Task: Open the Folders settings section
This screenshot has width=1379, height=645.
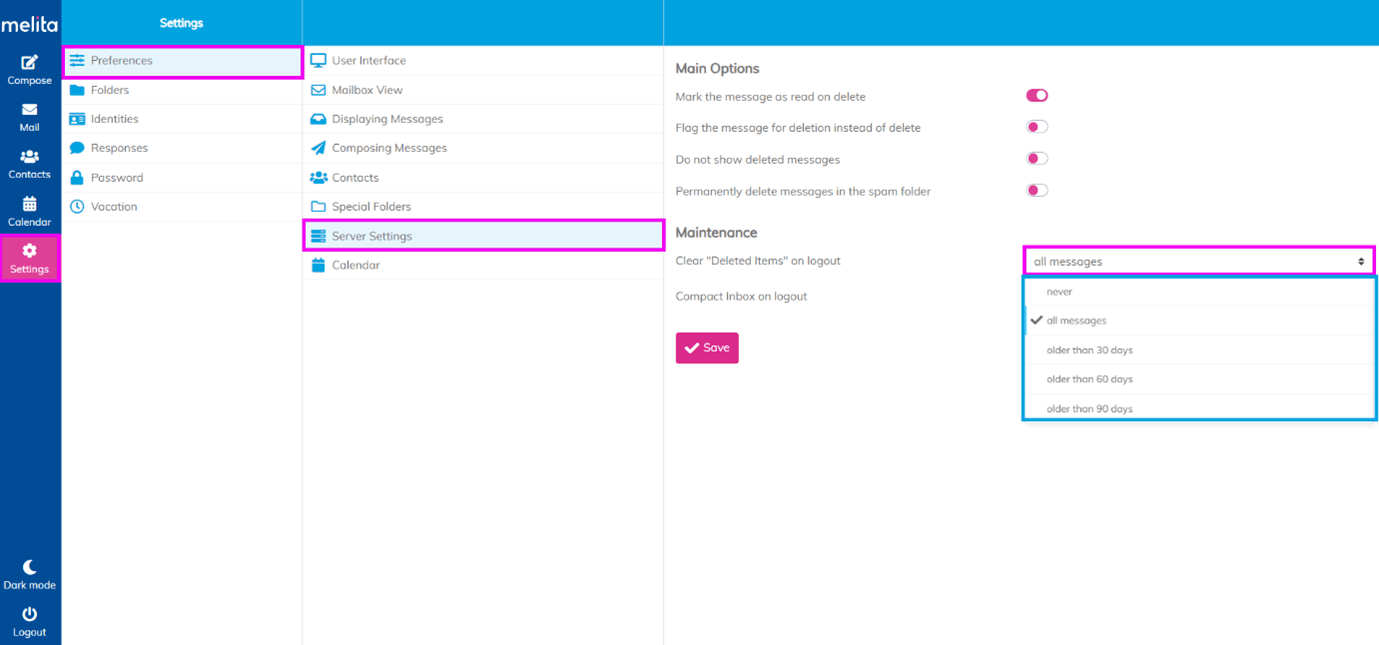Action: pyautogui.click(x=110, y=90)
